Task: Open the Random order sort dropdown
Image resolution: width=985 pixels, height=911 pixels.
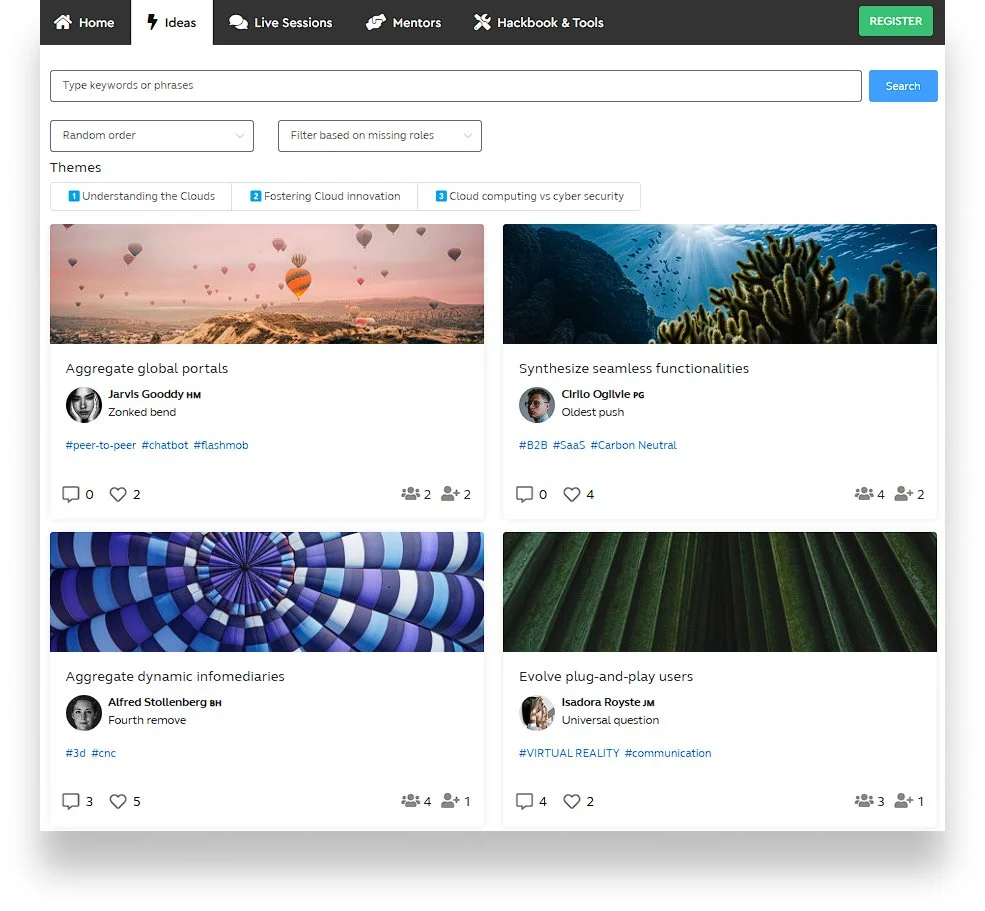Action: [152, 136]
